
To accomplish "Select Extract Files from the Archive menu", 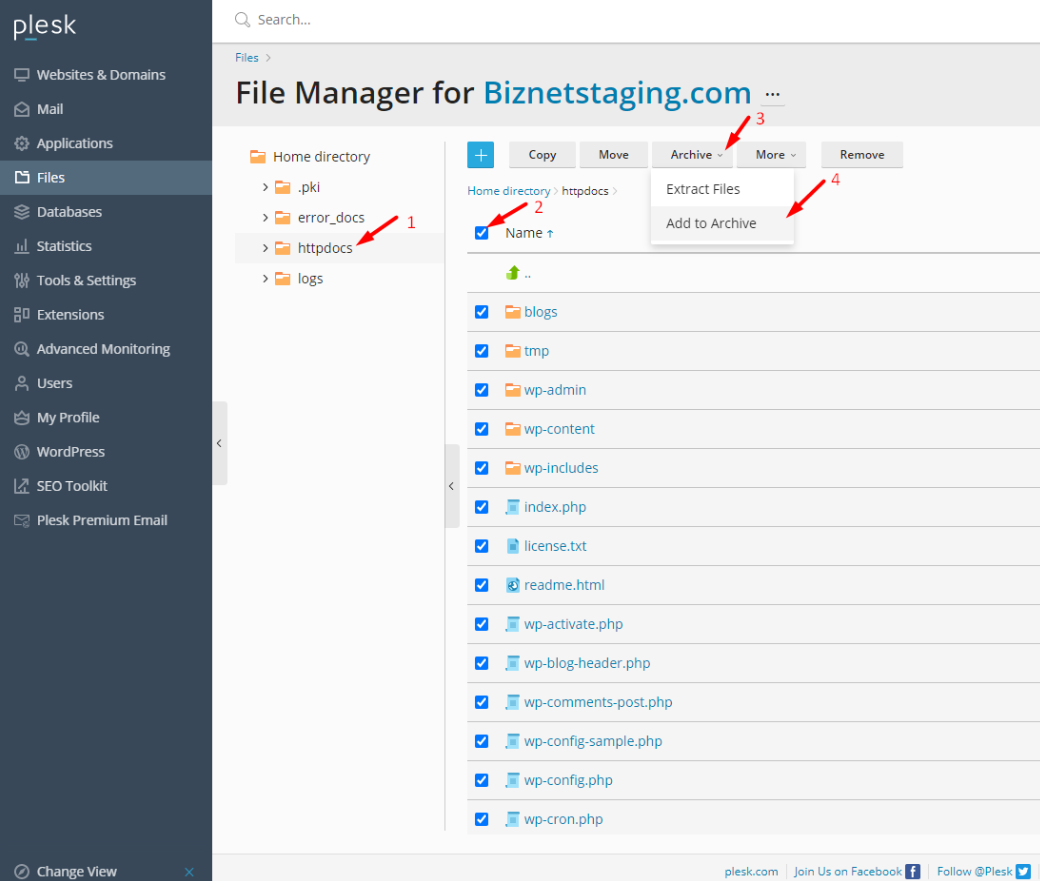I will point(702,189).
